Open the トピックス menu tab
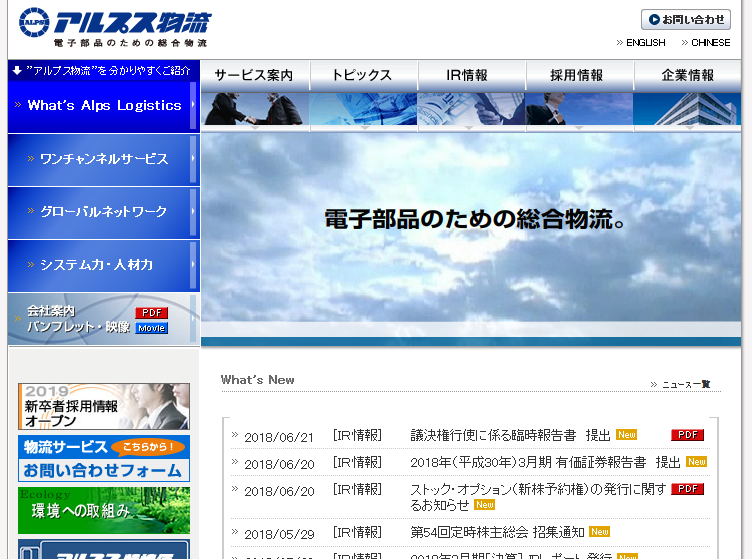This screenshot has width=752, height=559. coord(363,75)
